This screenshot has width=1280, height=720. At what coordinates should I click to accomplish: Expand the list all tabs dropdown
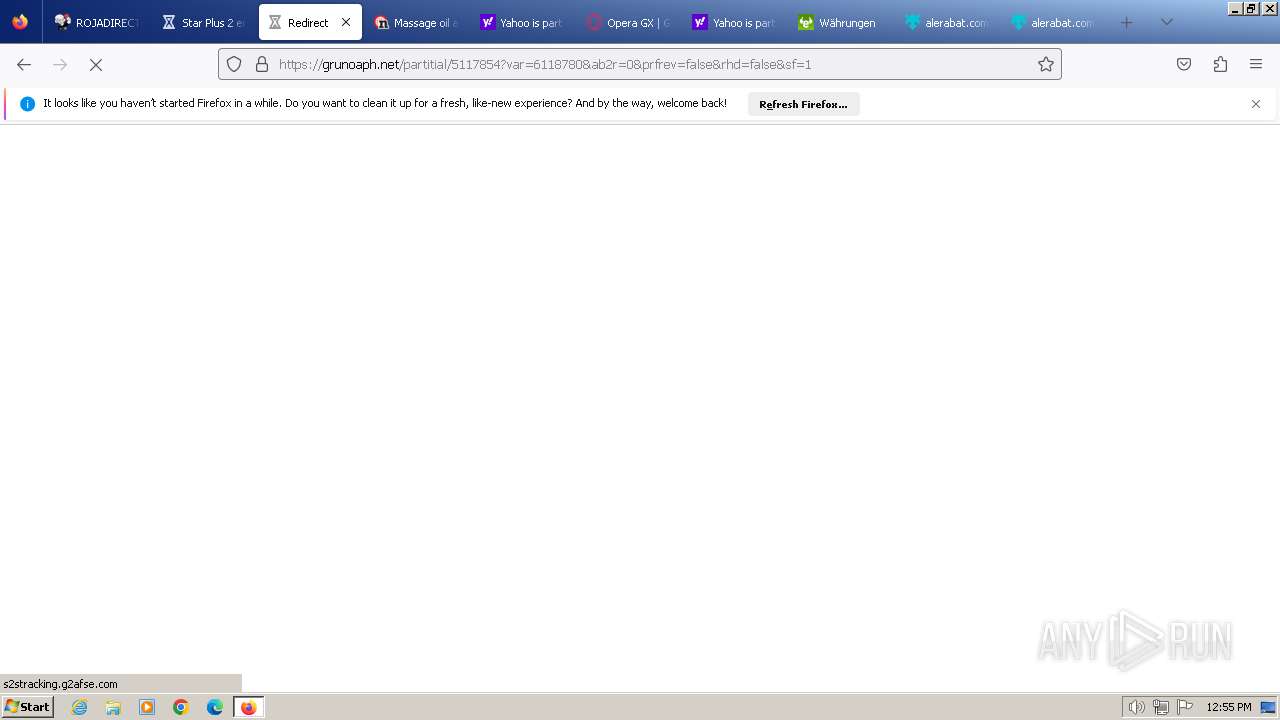tap(1166, 22)
